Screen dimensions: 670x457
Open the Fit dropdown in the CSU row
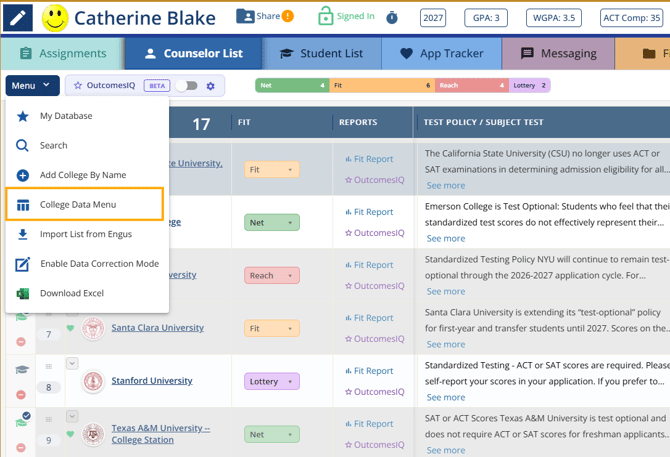[x=272, y=170]
